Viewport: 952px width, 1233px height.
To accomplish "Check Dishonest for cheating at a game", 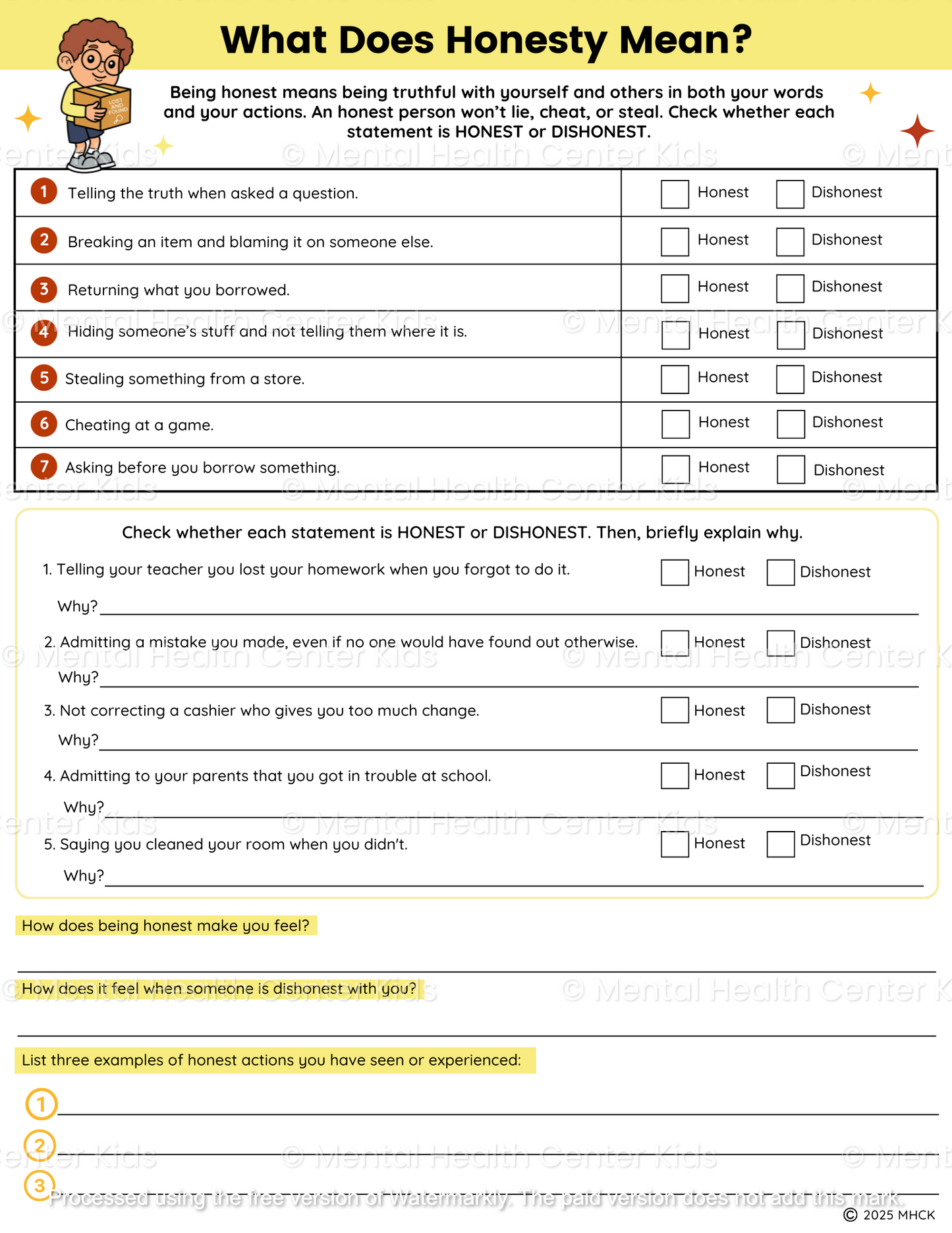I will pyautogui.click(x=791, y=424).
